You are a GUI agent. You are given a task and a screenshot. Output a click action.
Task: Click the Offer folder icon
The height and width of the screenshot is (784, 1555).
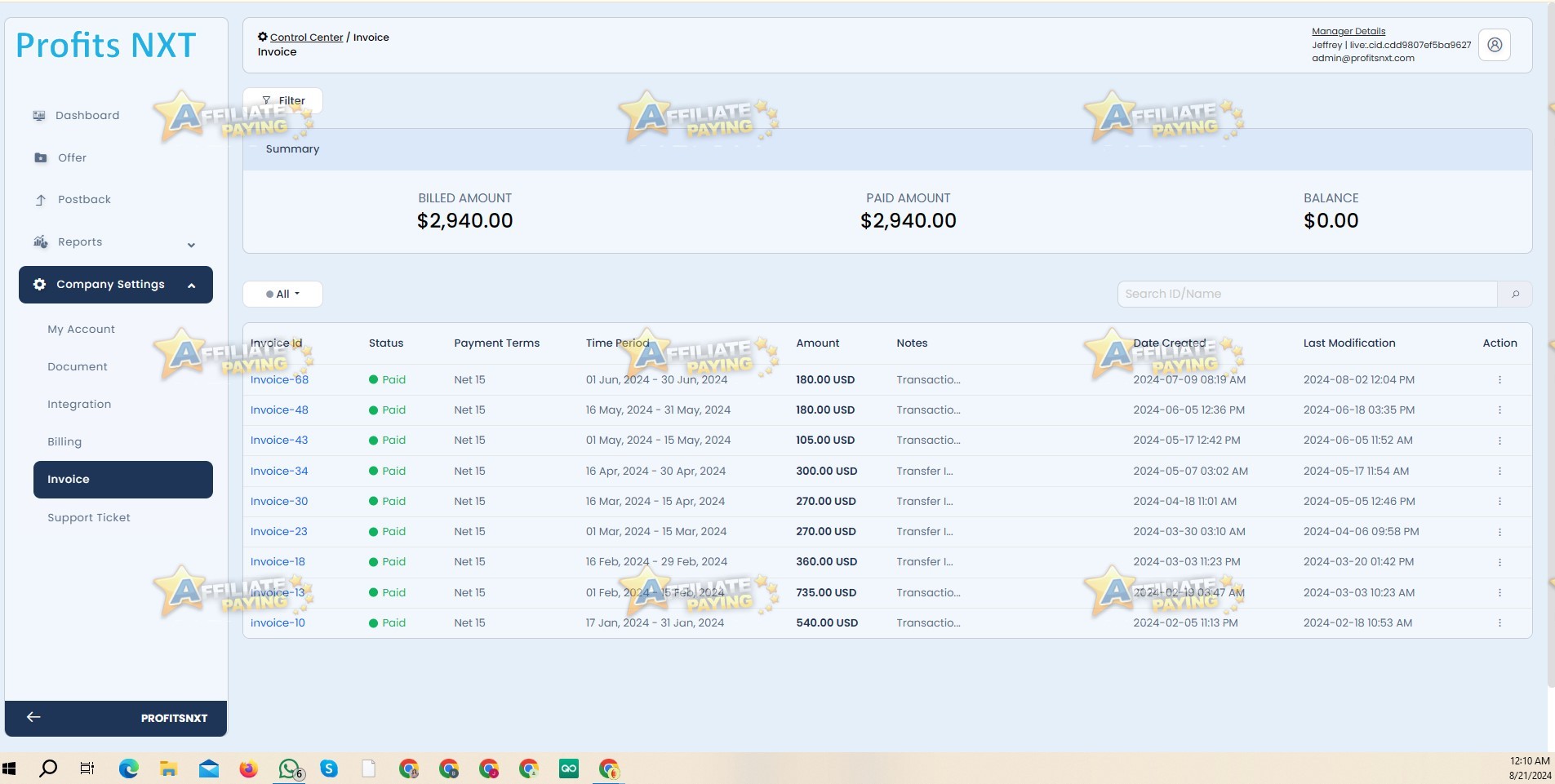(41, 157)
